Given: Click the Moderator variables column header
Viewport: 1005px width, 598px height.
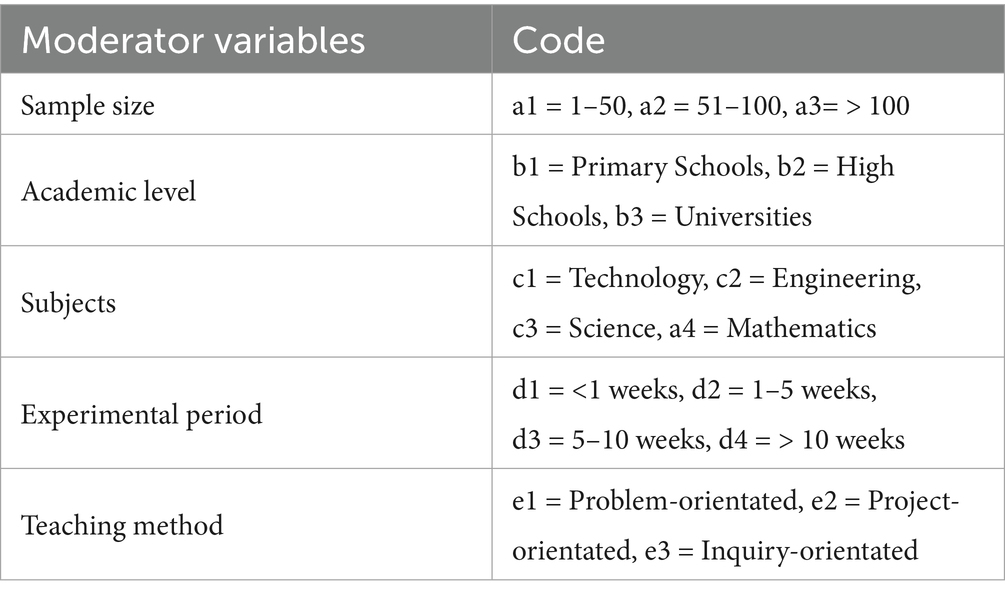Looking at the screenshot, I should pos(193,40).
